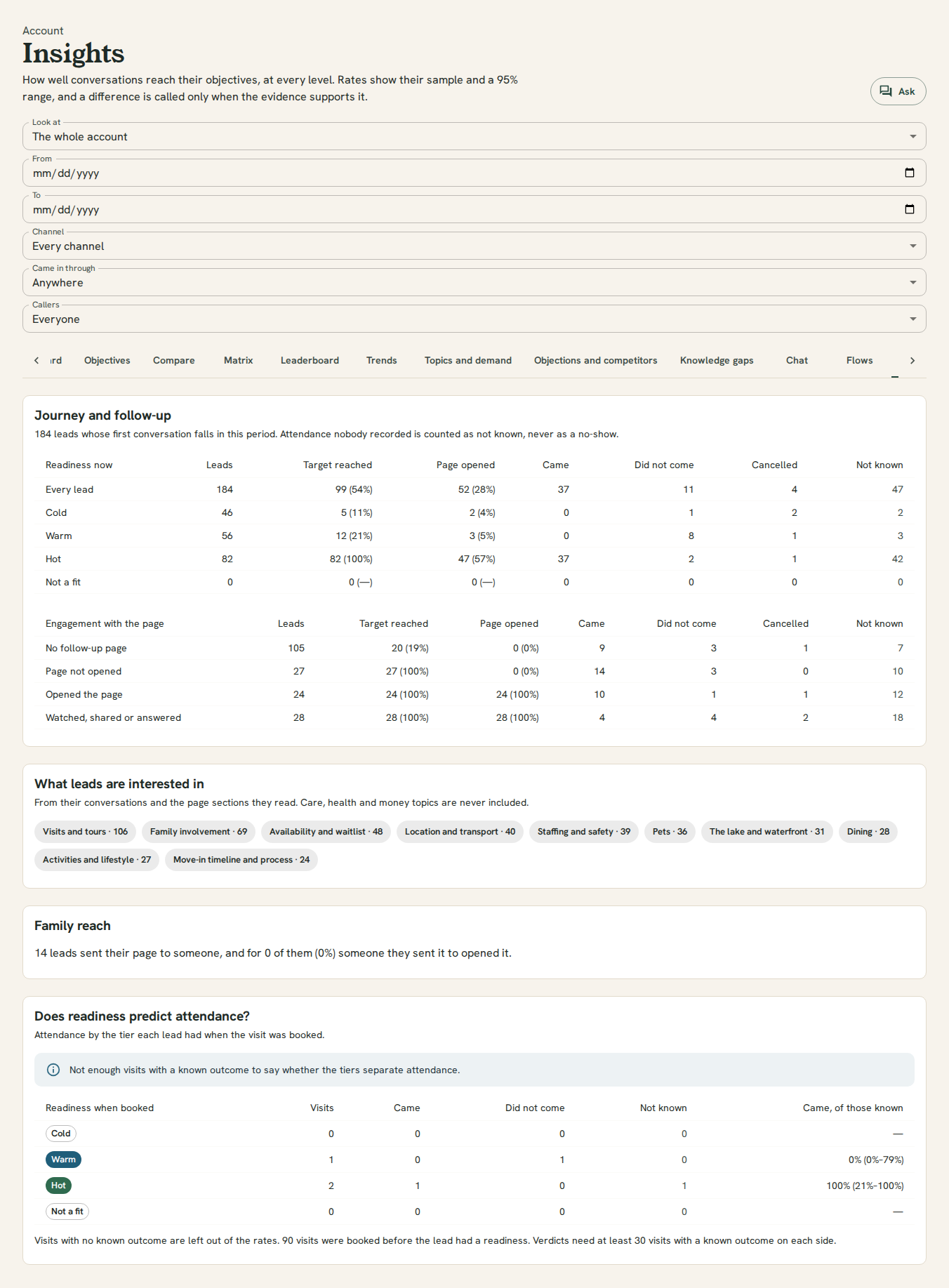Open the Ask chat button
This screenshot has height=1288, width=949.
pyautogui.click(x=898, y=91)
